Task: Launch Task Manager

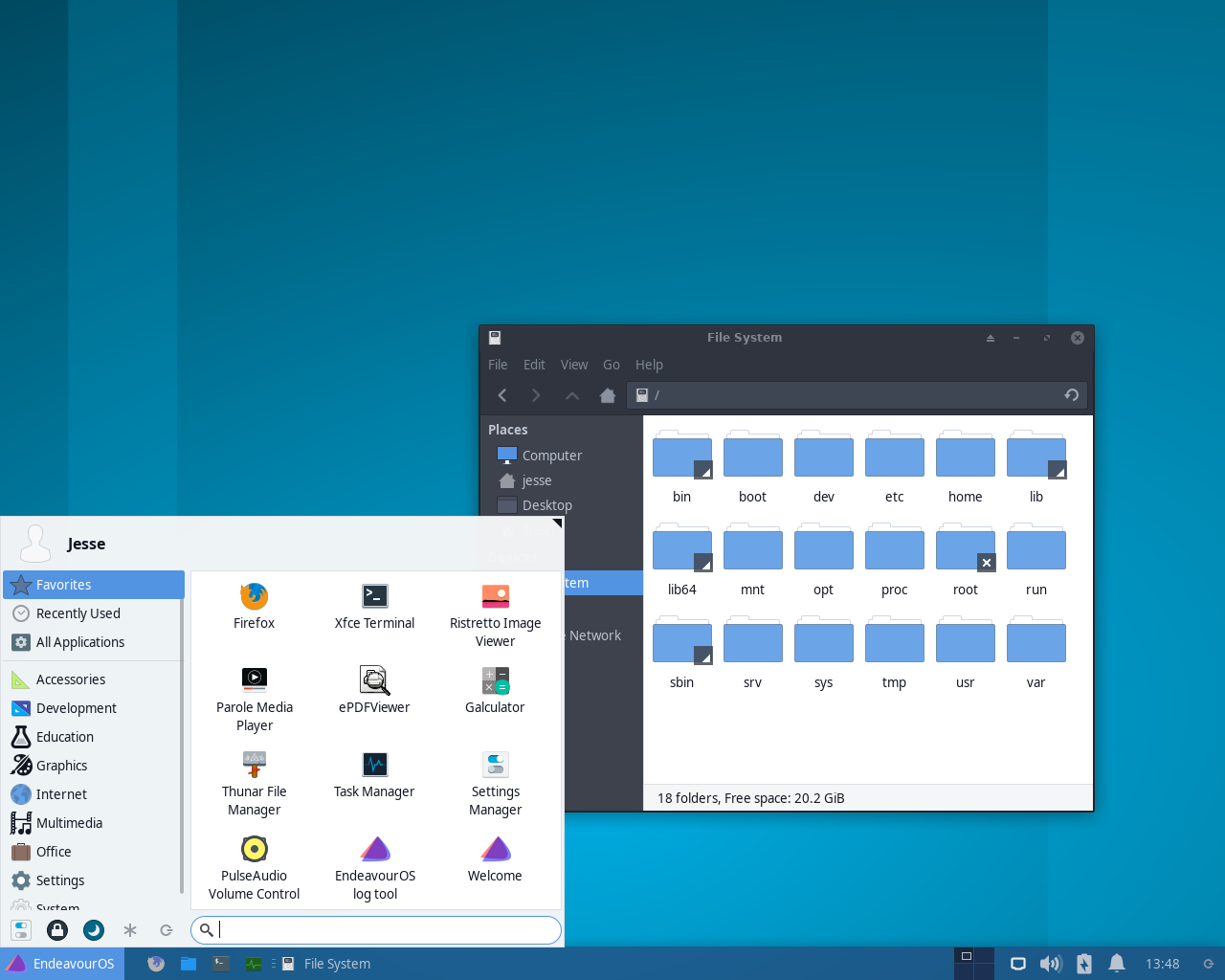Action: click(375, 775)
